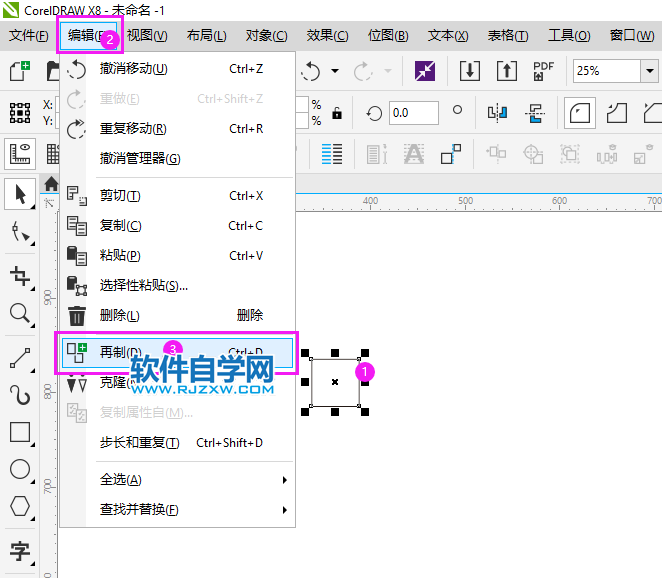Open the 文件(F) menu
This screenshot has width=662, height=578.
(29, 35)
